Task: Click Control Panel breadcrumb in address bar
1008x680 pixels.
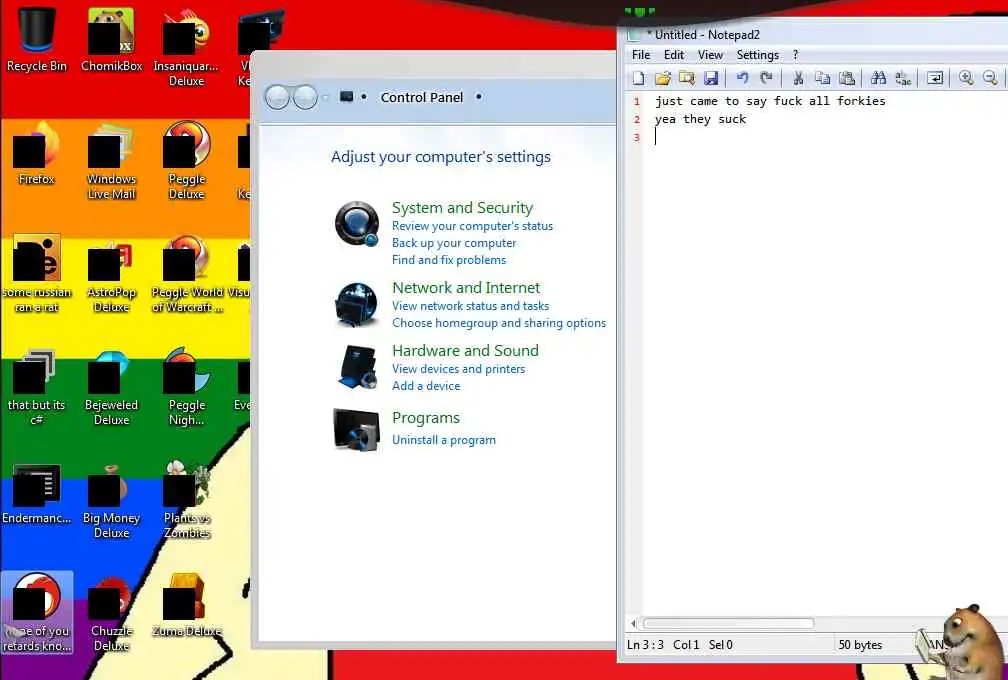Action: [422, 97]
